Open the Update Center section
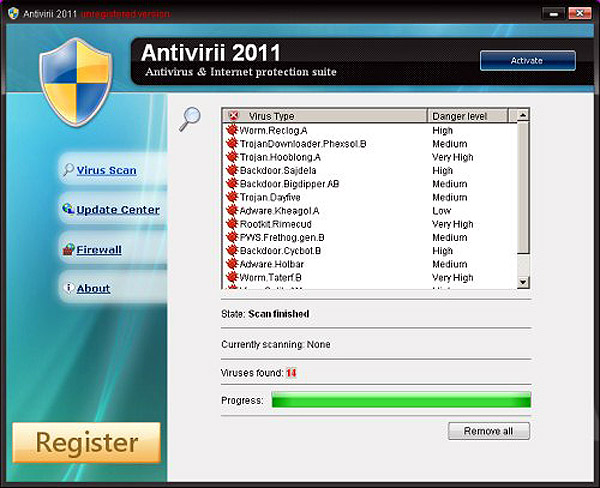This screenshot has width=600, height=488. pyautogui.click(x=118, y=210)
